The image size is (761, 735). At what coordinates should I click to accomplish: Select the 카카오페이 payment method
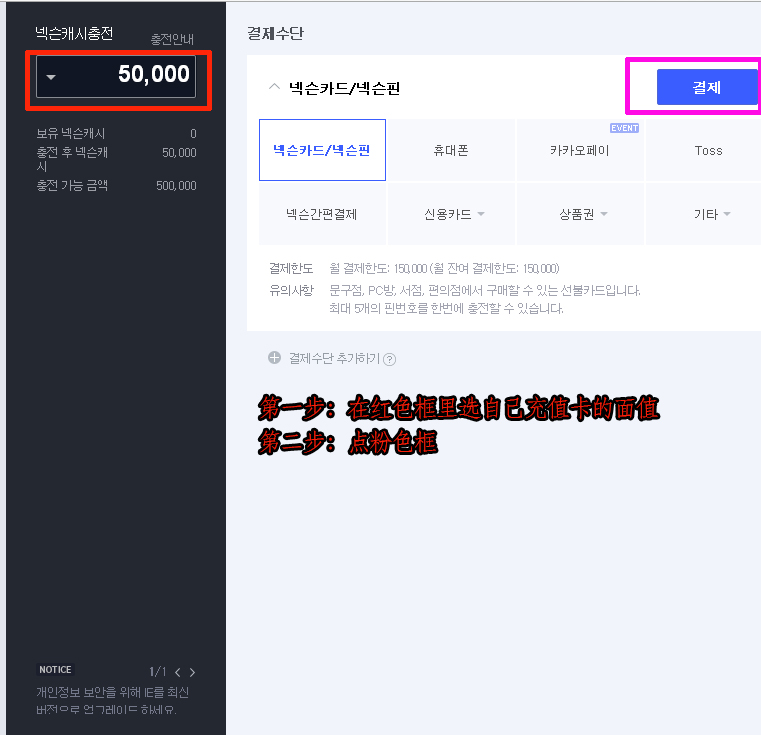point(580,150)
